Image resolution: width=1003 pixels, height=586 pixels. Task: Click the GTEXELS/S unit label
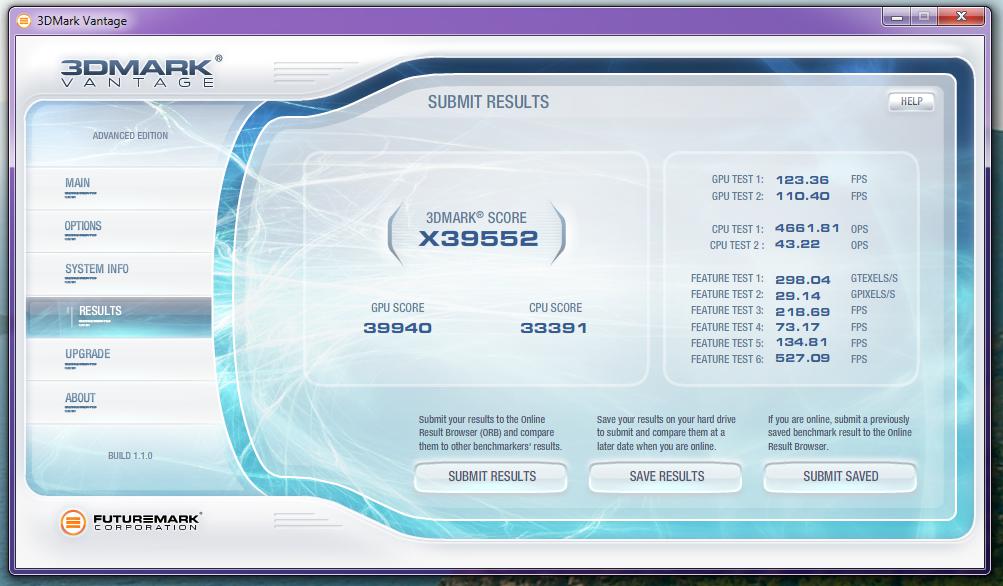874,278
